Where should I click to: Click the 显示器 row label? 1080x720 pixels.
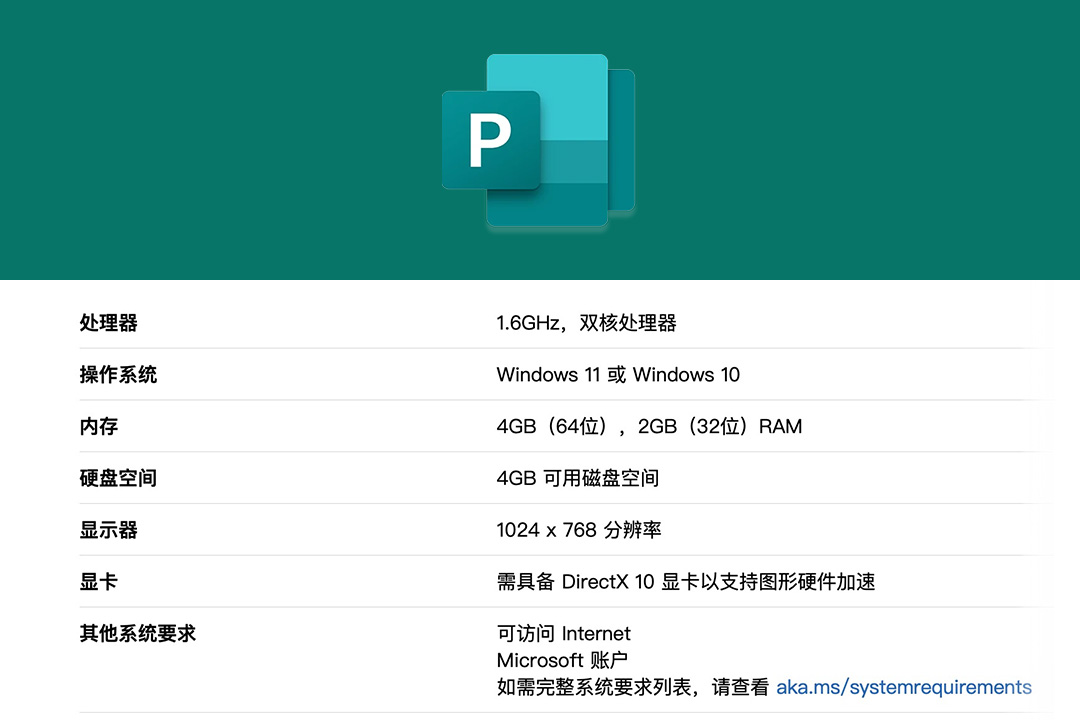click(109, 530)
